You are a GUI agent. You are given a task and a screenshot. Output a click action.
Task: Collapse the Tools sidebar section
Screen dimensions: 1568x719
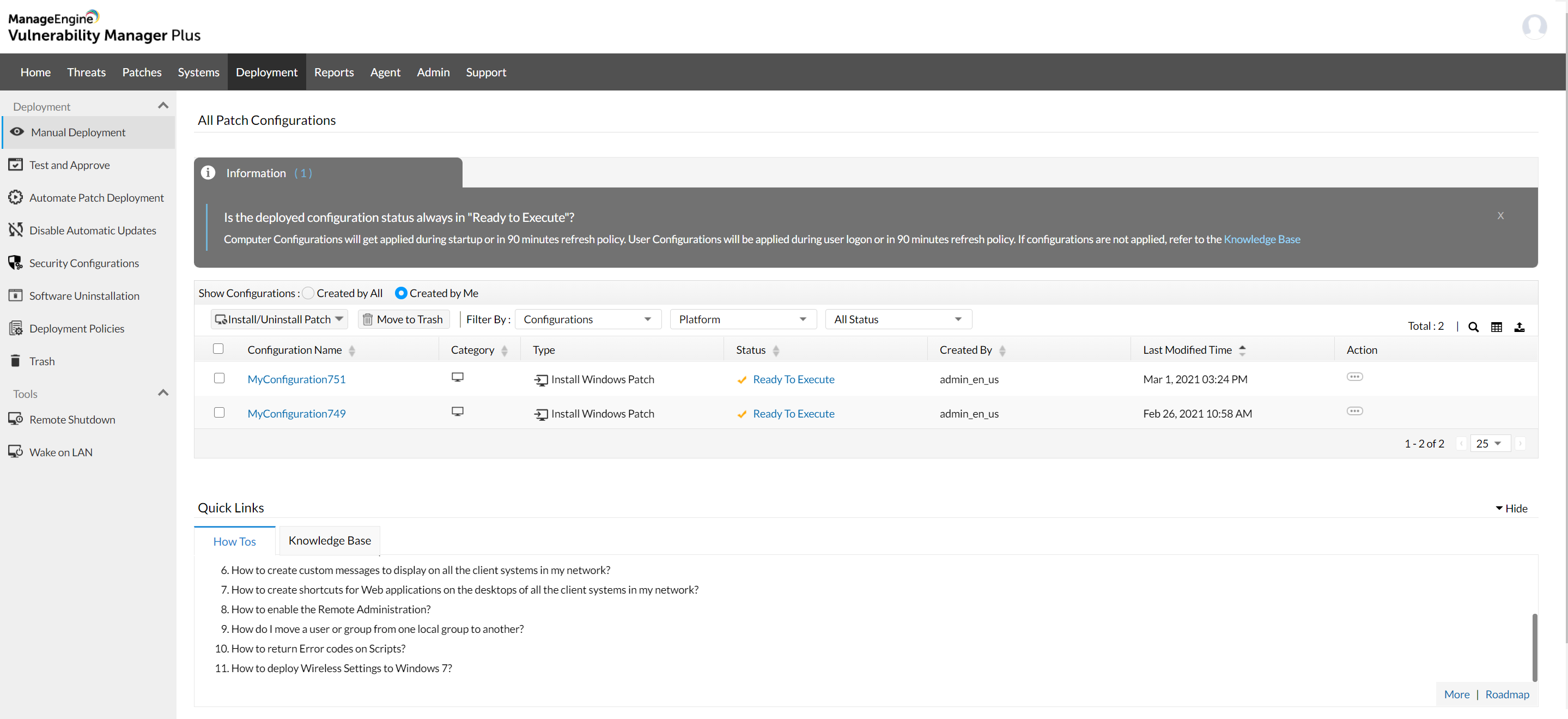[x=162, y=392]
